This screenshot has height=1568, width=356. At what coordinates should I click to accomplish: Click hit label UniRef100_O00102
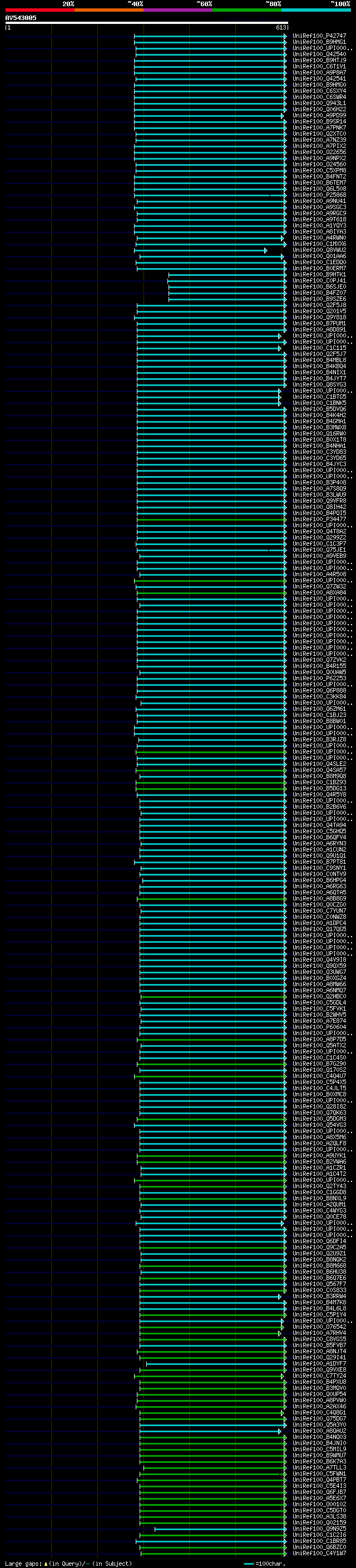[319, 1505]
